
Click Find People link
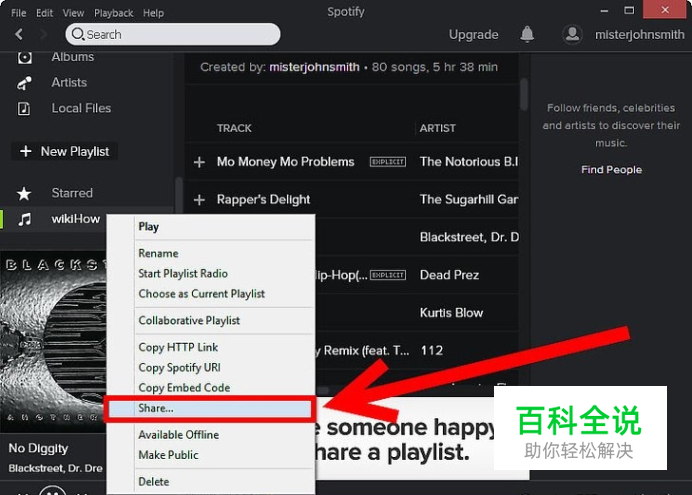pos(611,169)
